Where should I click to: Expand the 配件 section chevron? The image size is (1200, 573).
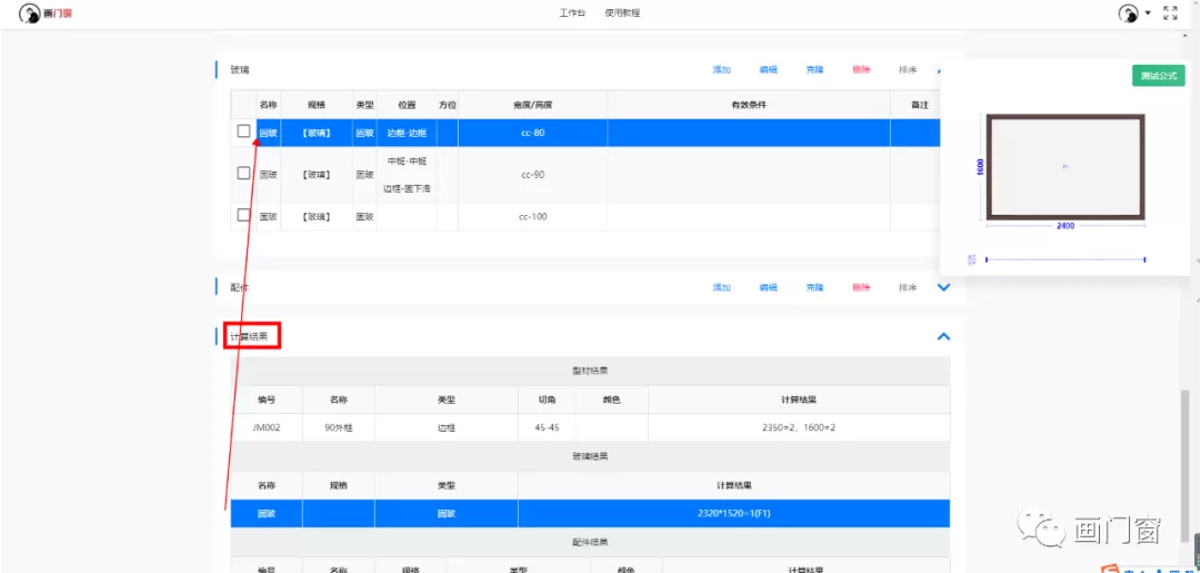click(943, 287)
